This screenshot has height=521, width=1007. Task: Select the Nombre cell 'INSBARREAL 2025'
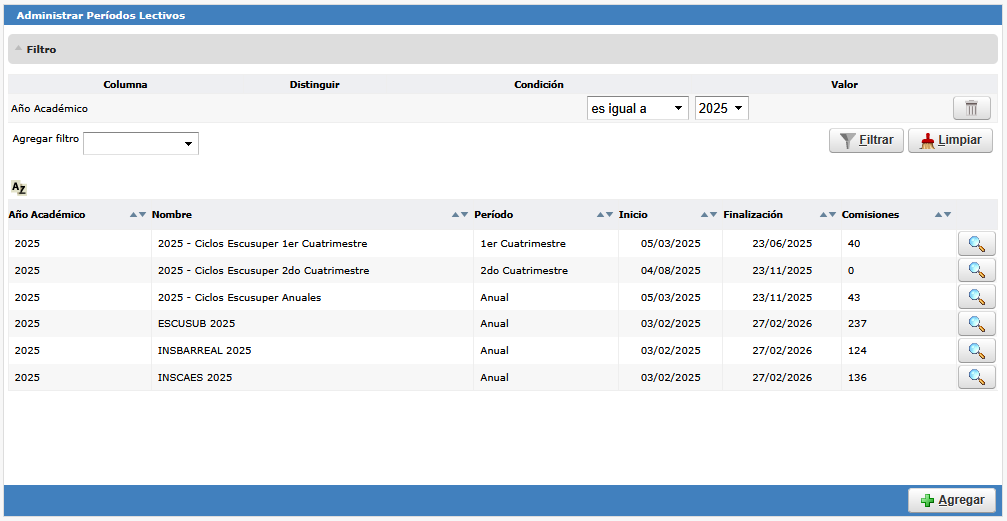pyautogui.click(x=204, y=351)
